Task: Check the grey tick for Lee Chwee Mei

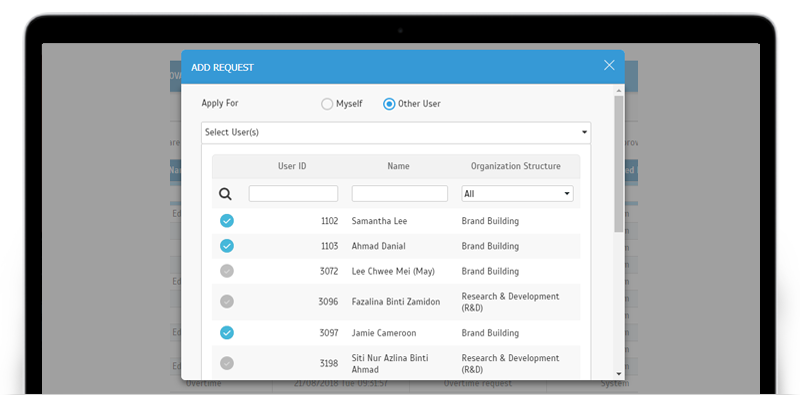Action: (227, 271)
